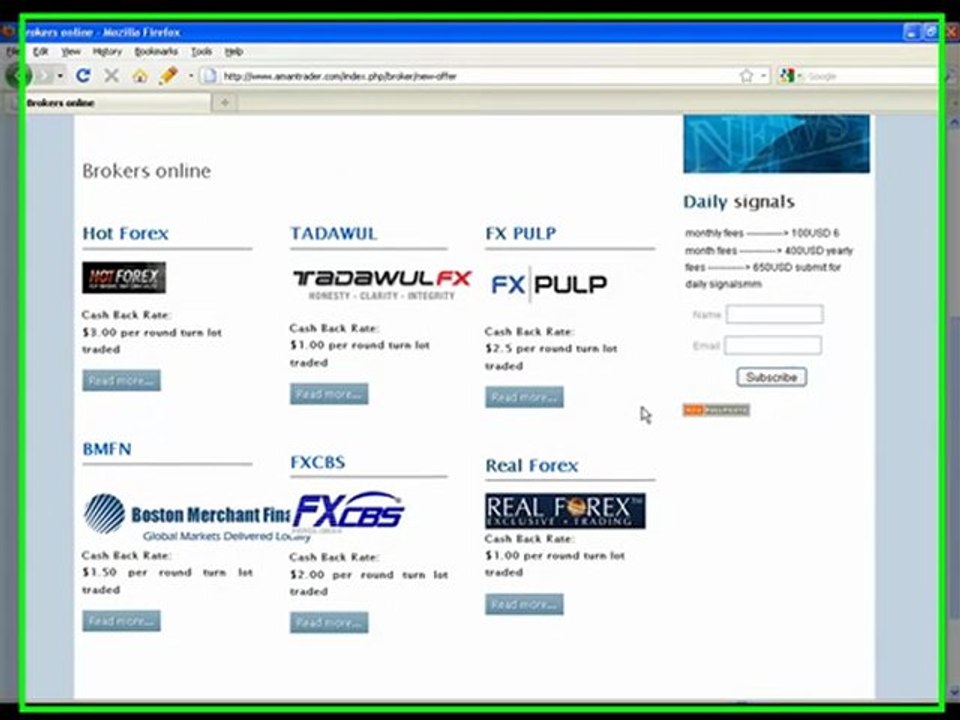Click the Email input field

[773, 345]
